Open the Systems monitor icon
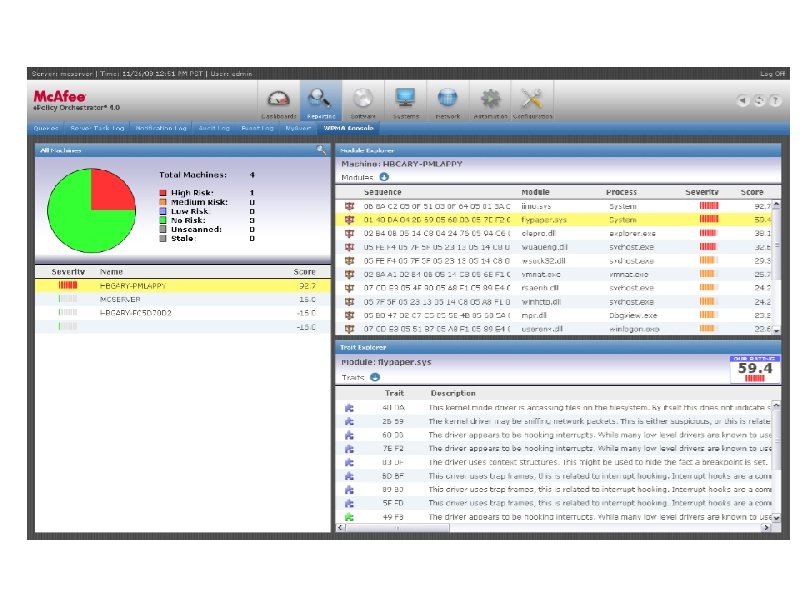The image size is (800, 600). coord(406,97)
